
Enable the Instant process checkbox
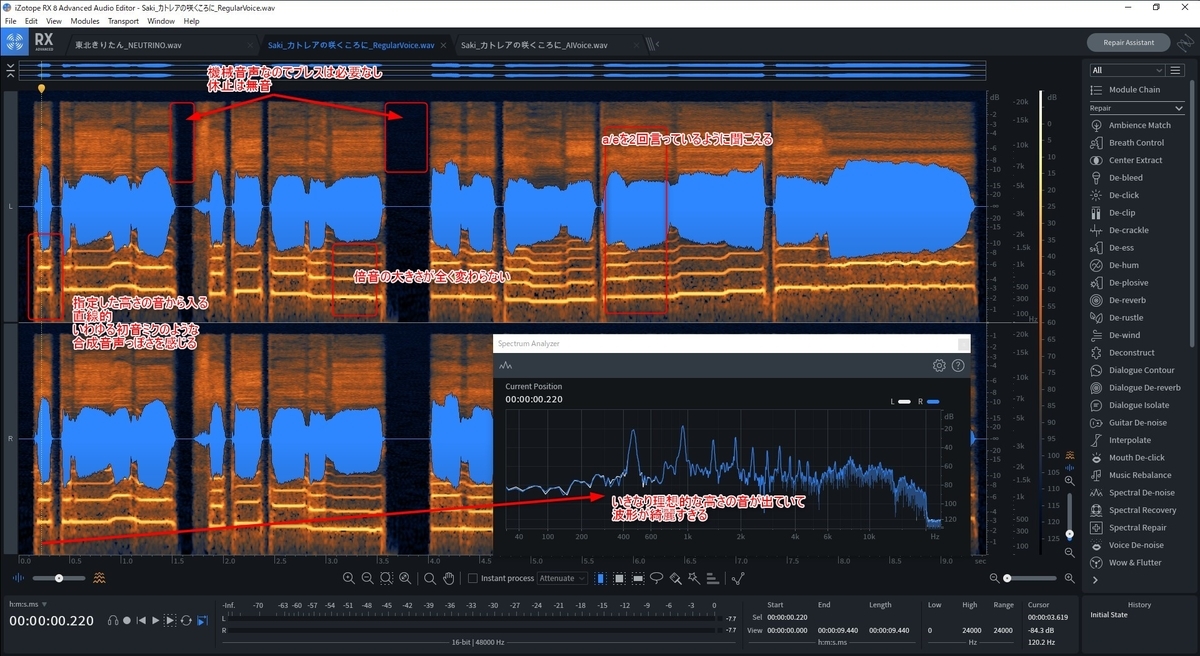click(x=473, y=578)
